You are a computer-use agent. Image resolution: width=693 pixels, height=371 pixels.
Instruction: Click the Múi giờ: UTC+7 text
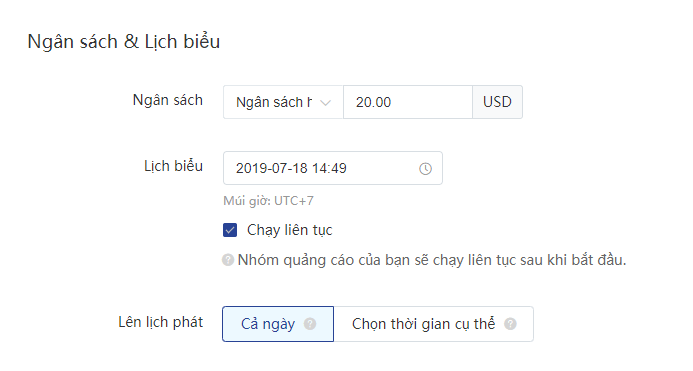[x=268, y=201]
